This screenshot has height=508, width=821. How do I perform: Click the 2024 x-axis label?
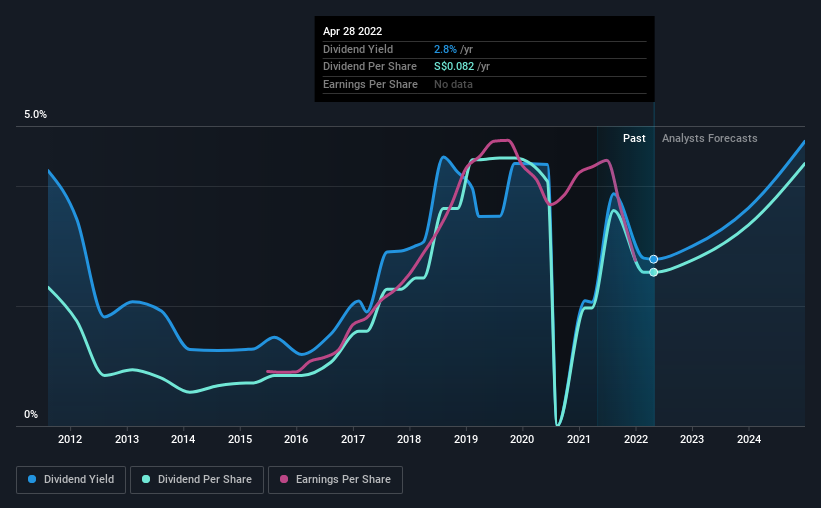coord(749,439)
